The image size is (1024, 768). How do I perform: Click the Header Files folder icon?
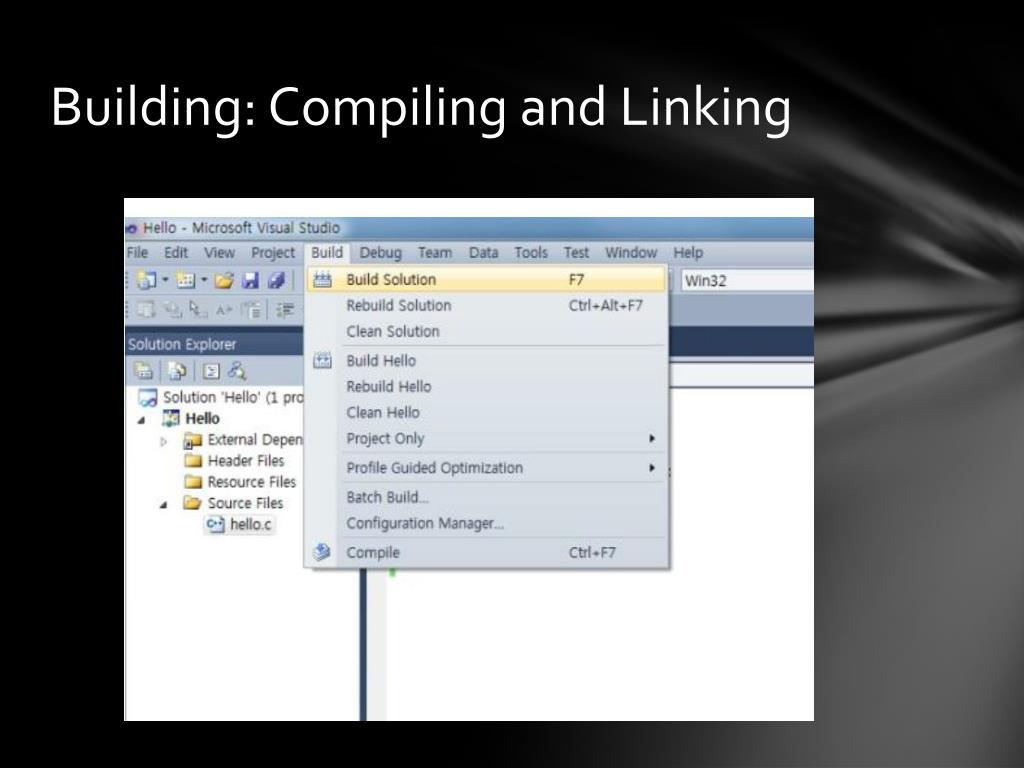tap(193, 460)
